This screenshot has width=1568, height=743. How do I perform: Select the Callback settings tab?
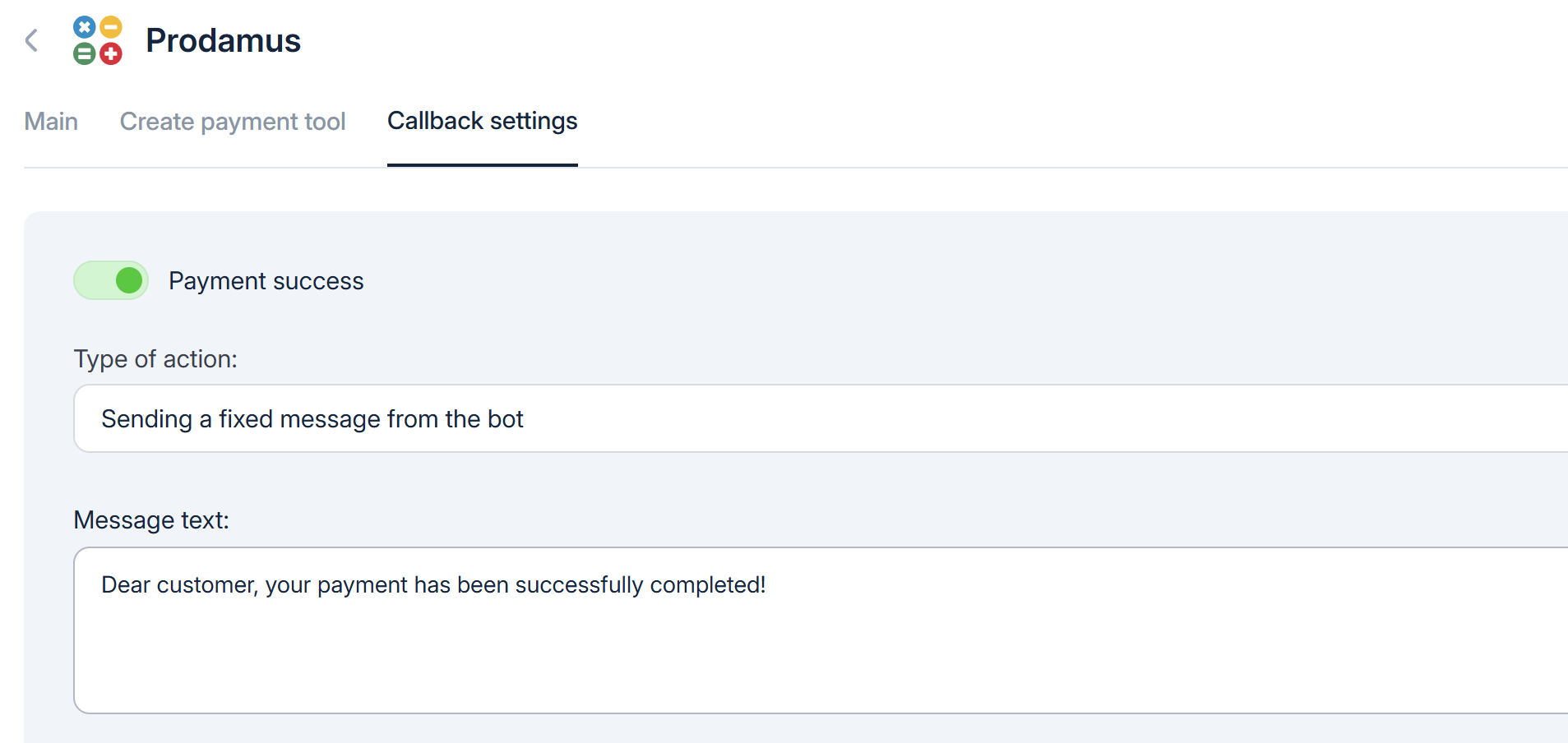[482, 122]
